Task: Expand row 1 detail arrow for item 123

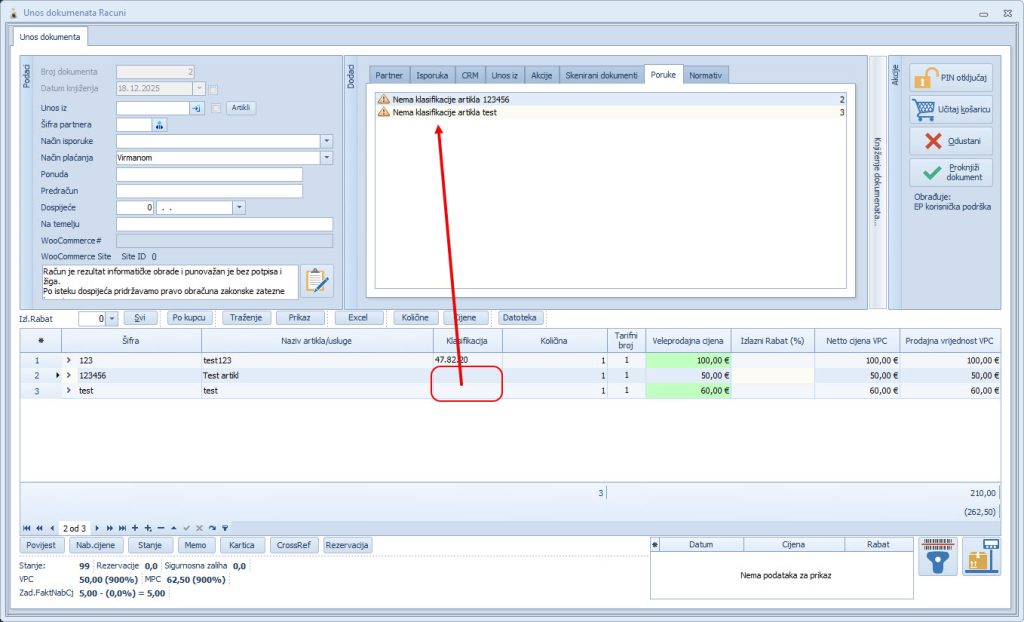Action: [x=69, y=360]
